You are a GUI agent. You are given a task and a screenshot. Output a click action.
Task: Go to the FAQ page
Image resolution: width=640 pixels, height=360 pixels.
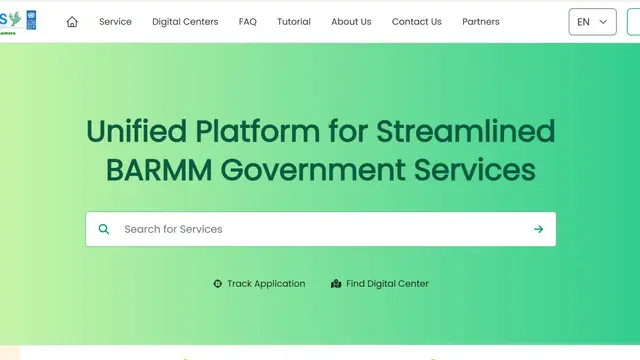(247, 22)
